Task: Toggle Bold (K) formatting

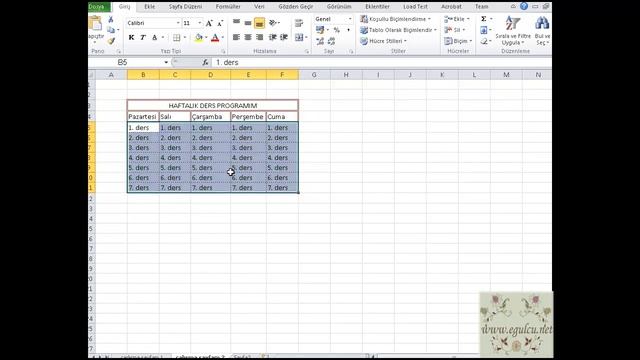Action: click(131, 38)
